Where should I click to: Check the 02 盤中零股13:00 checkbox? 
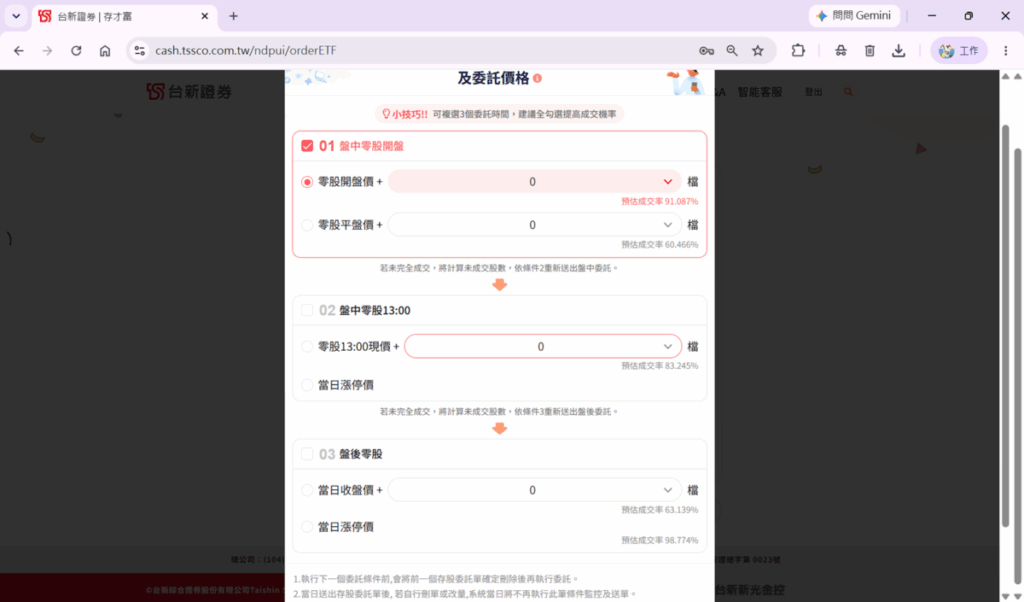(x=307, y=310)
